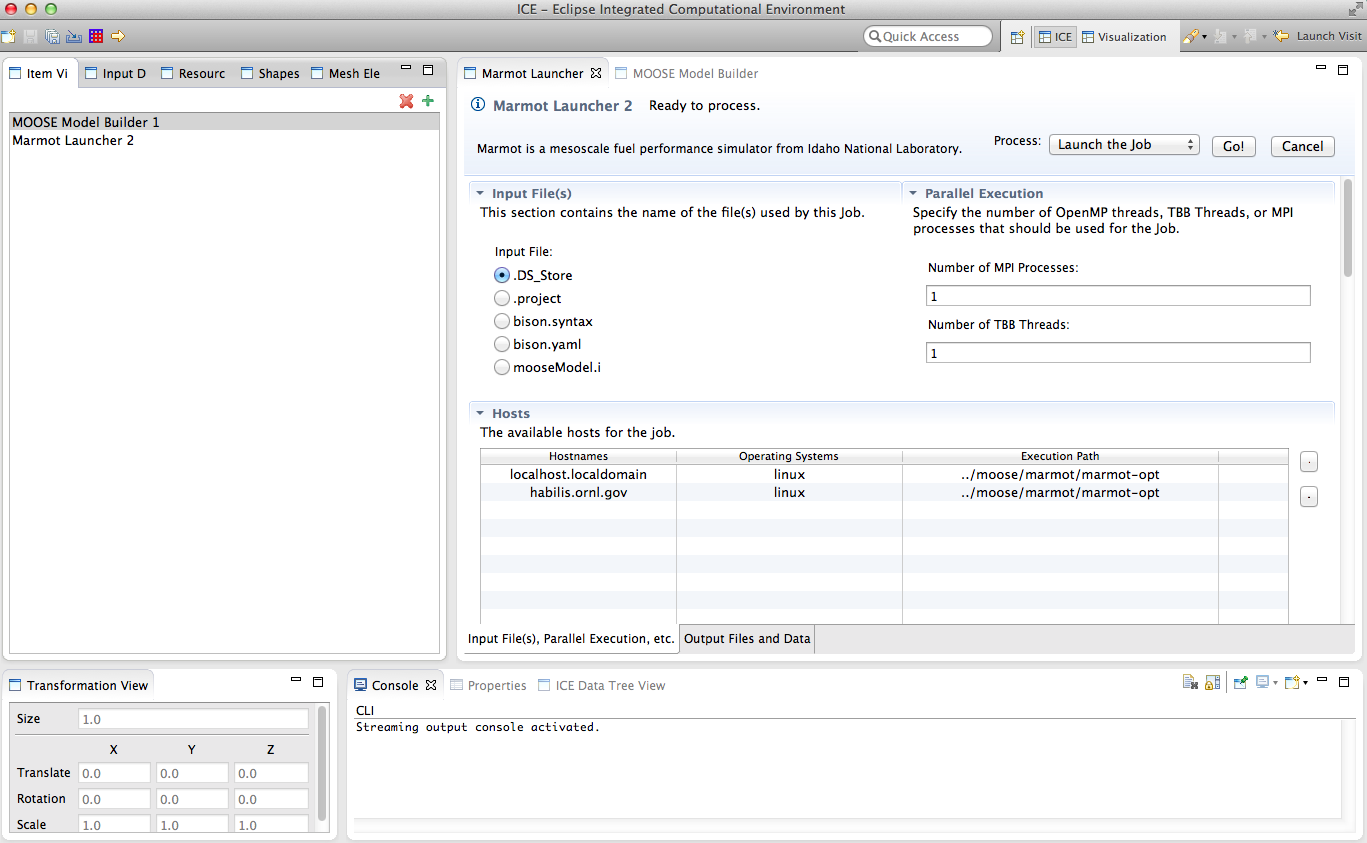The width and height of the screenshot is (1367, 843).
Task: Close the Console tab with its X
Action: (431, 685)
